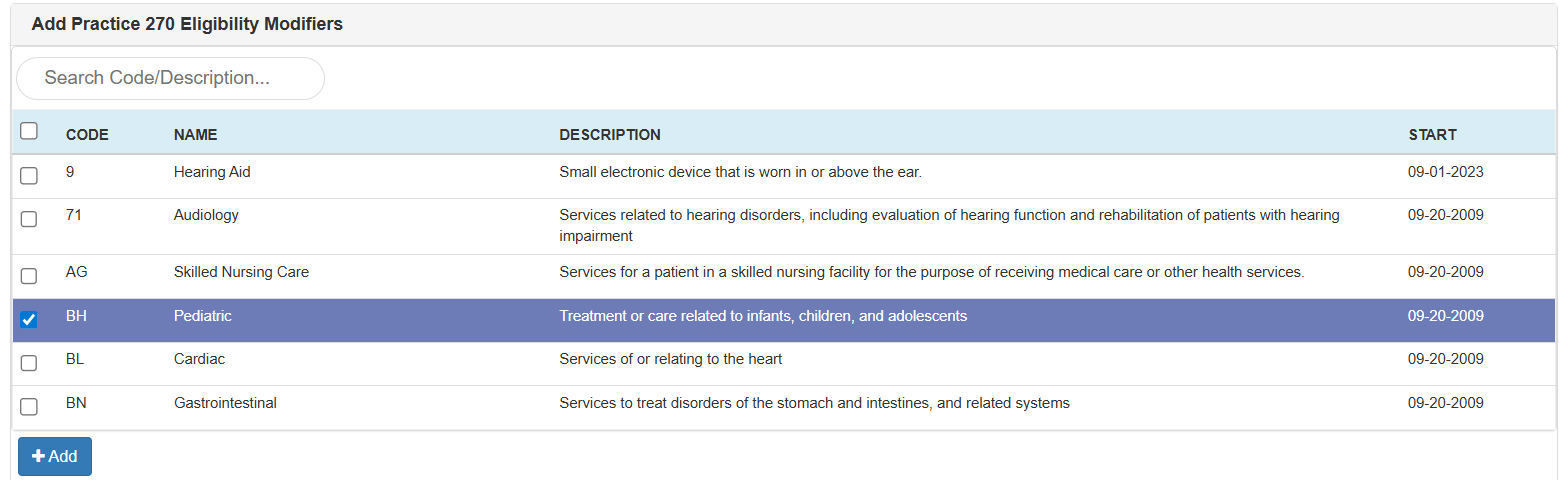
Task: Click the DESCRIPTION column header
Action: 609,135
